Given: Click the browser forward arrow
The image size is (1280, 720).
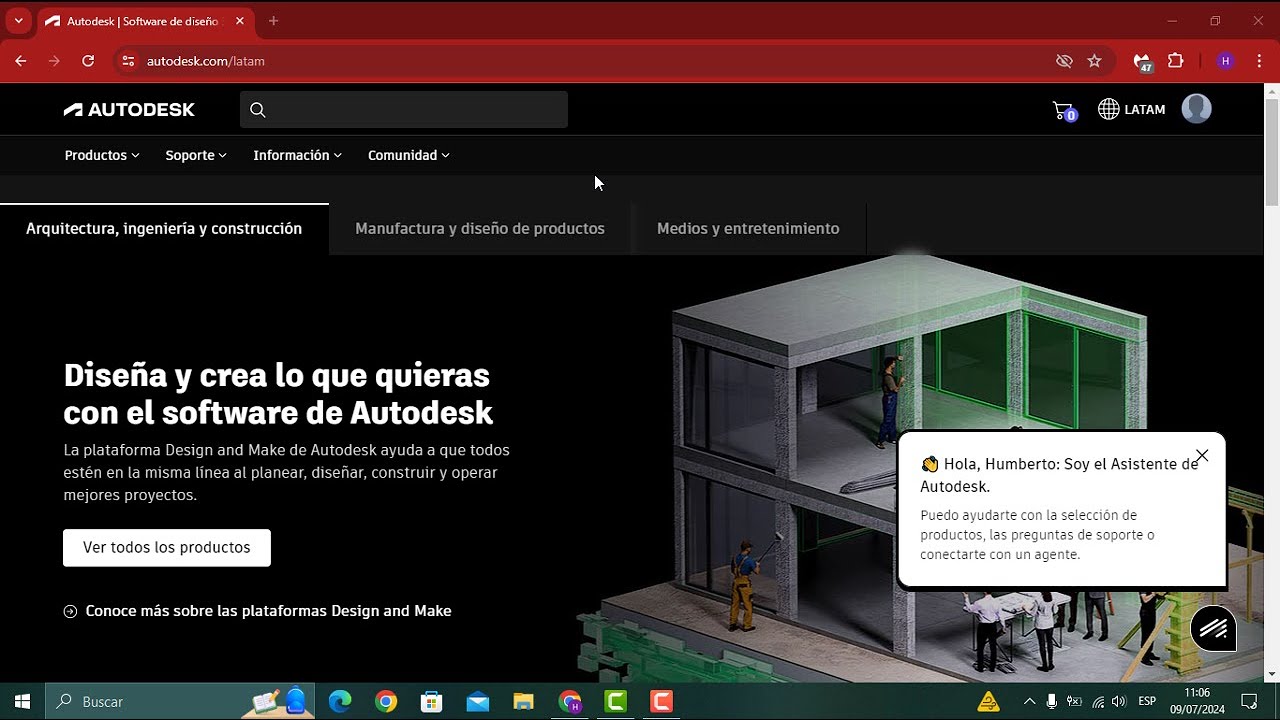Looking at the screenshot, I should [54, 61].
